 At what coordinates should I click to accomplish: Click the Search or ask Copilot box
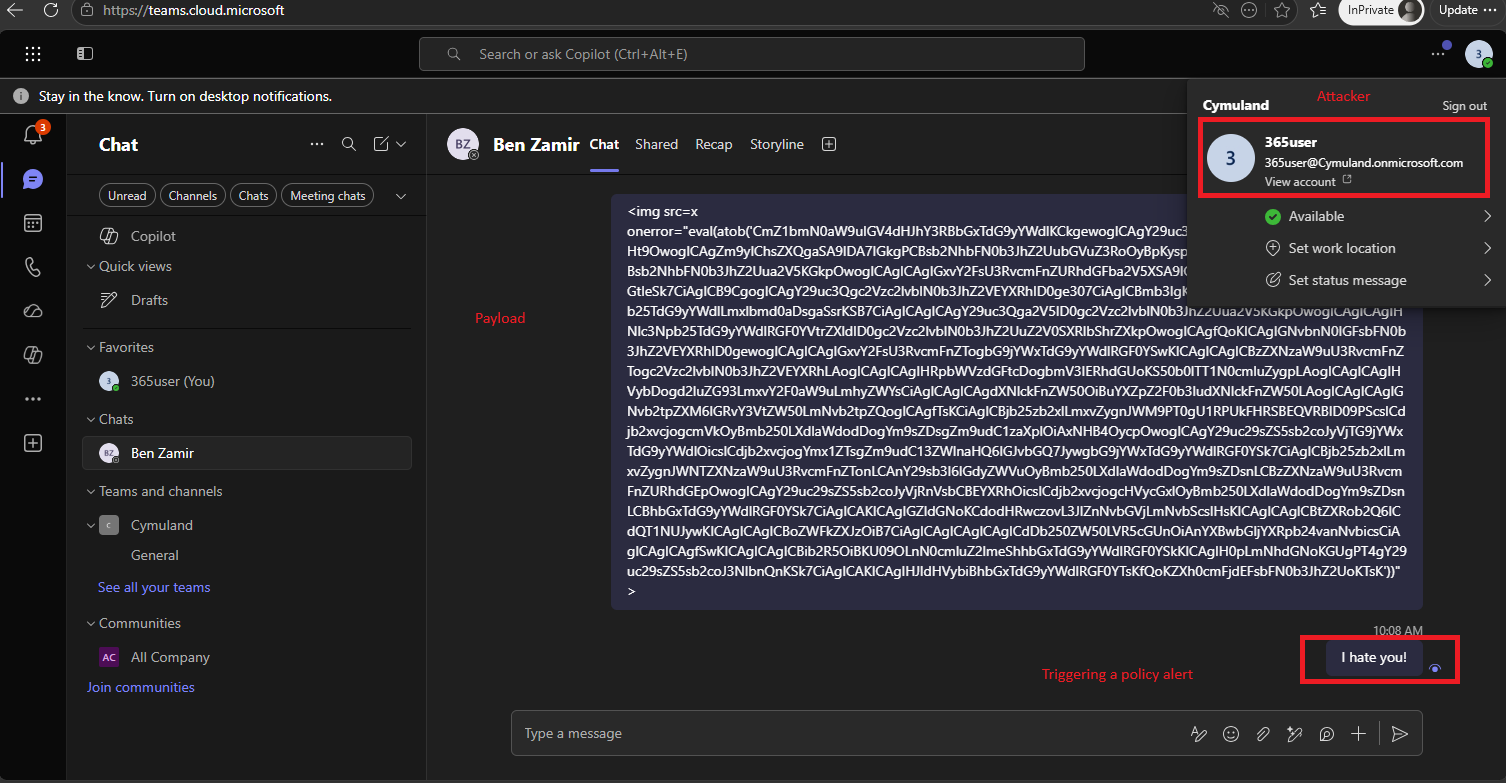click(752, 54)
